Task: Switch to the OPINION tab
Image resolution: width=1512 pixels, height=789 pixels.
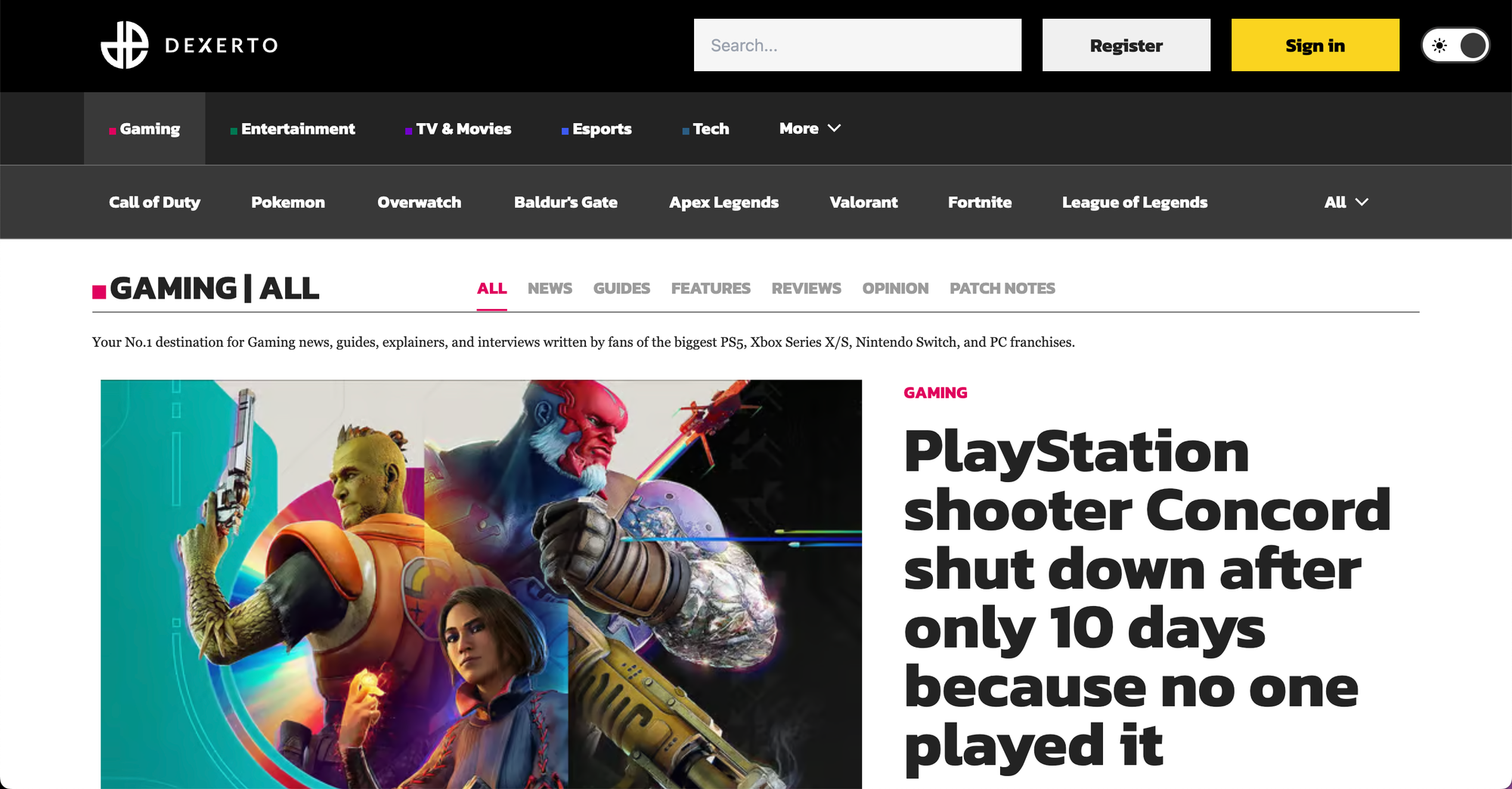Action: [x=895, y=288]
